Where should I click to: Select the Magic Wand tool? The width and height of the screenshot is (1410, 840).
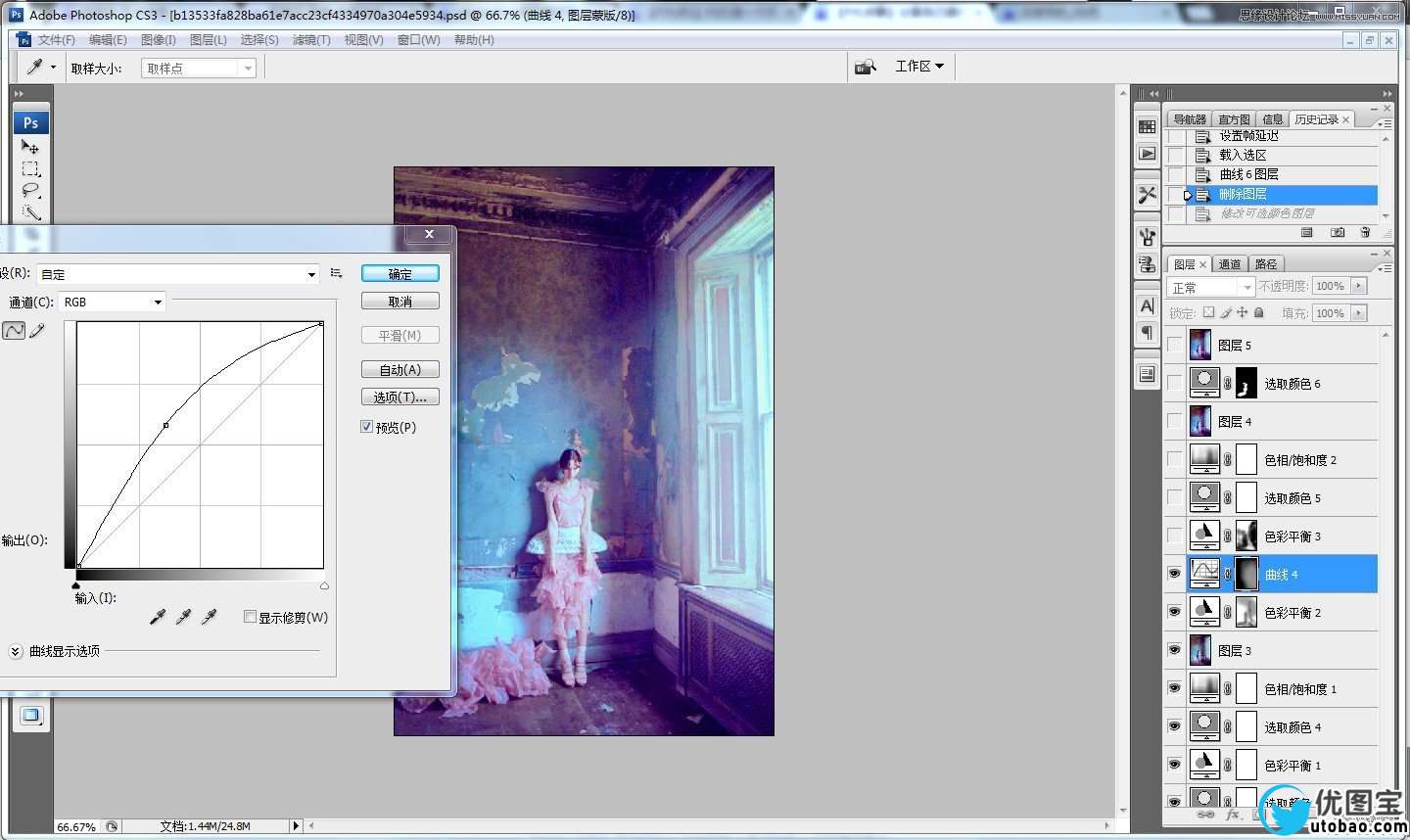pyautogui.click(x=30, y=211)
